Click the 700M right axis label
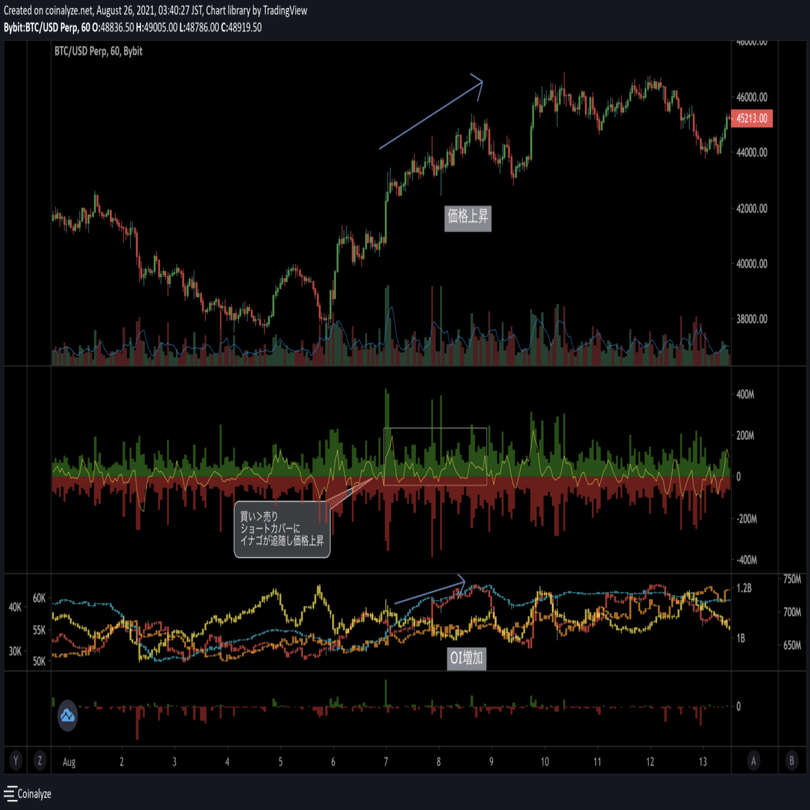The height and width of the screenshot is (810, 810). pos(792,613)
